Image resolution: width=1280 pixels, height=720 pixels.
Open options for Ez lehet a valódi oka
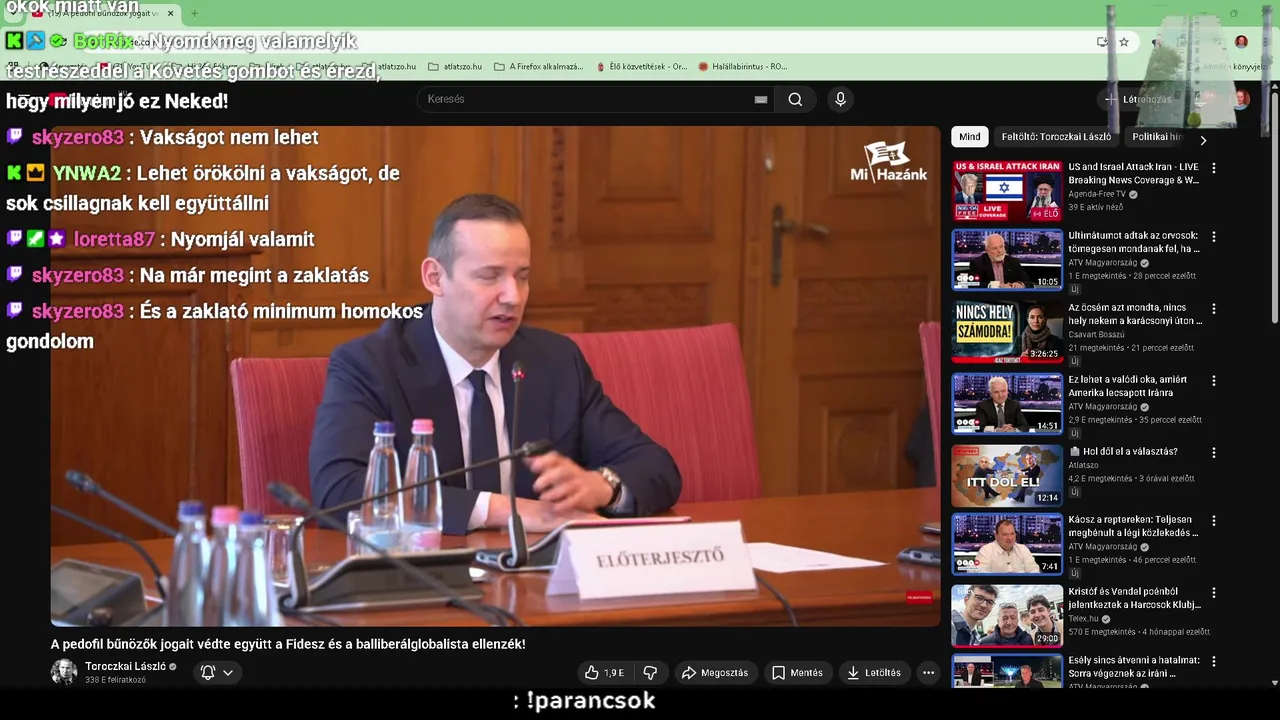tap(1214, 381)
